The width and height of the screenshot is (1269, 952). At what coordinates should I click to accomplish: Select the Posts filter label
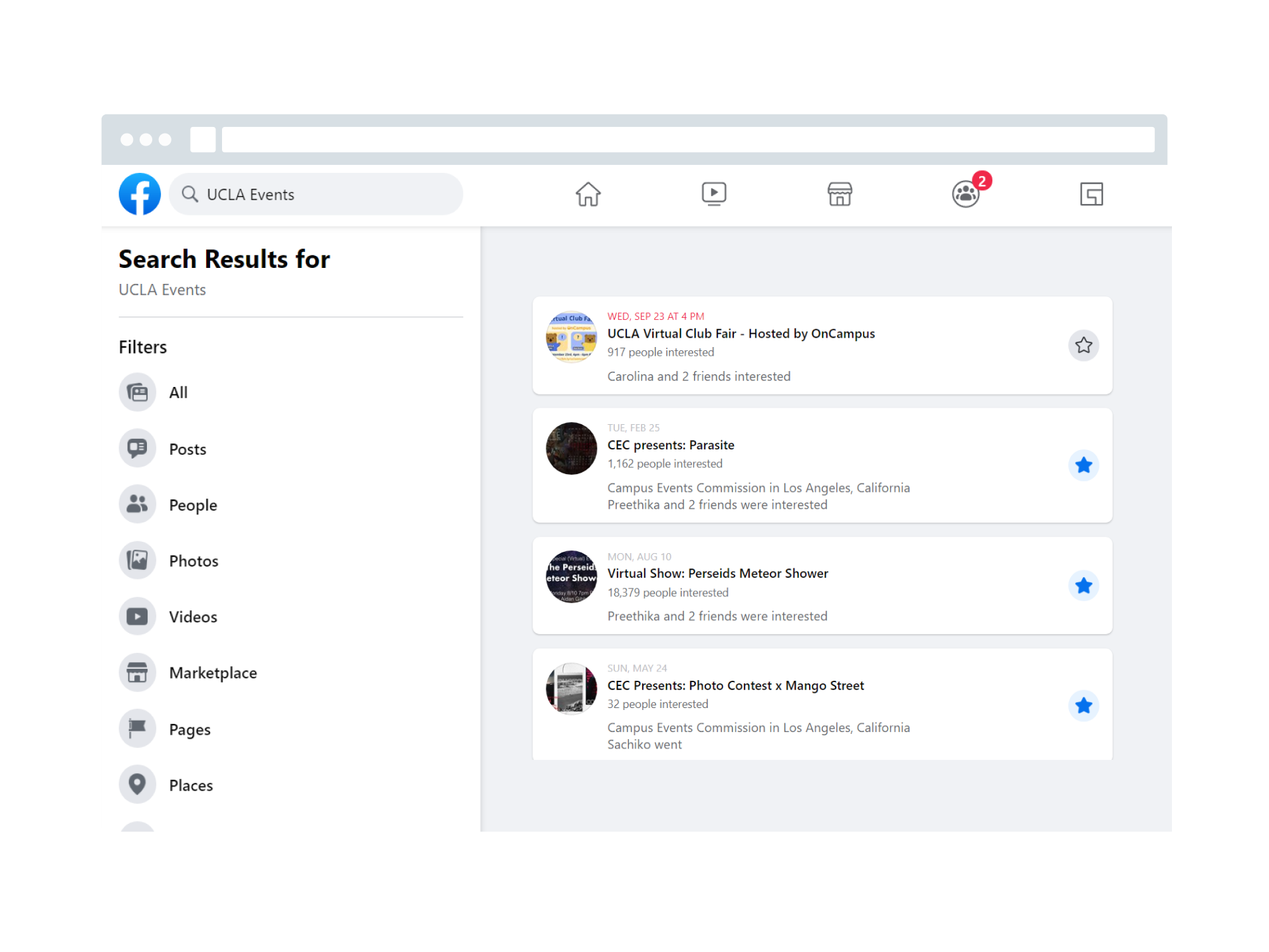click(187, 449)
